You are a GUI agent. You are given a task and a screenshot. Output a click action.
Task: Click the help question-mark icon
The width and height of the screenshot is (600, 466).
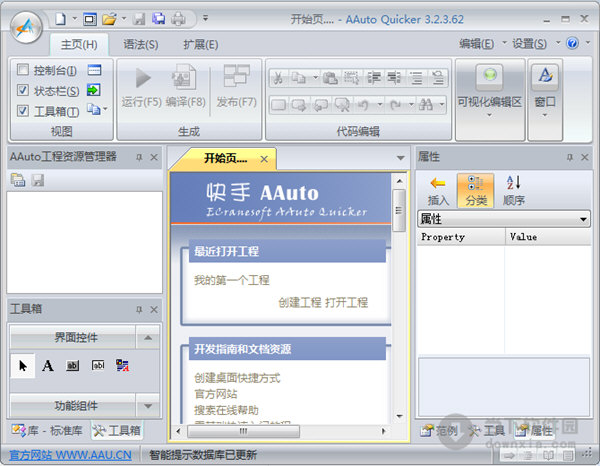pyautogui.click(x=572, y=43)
